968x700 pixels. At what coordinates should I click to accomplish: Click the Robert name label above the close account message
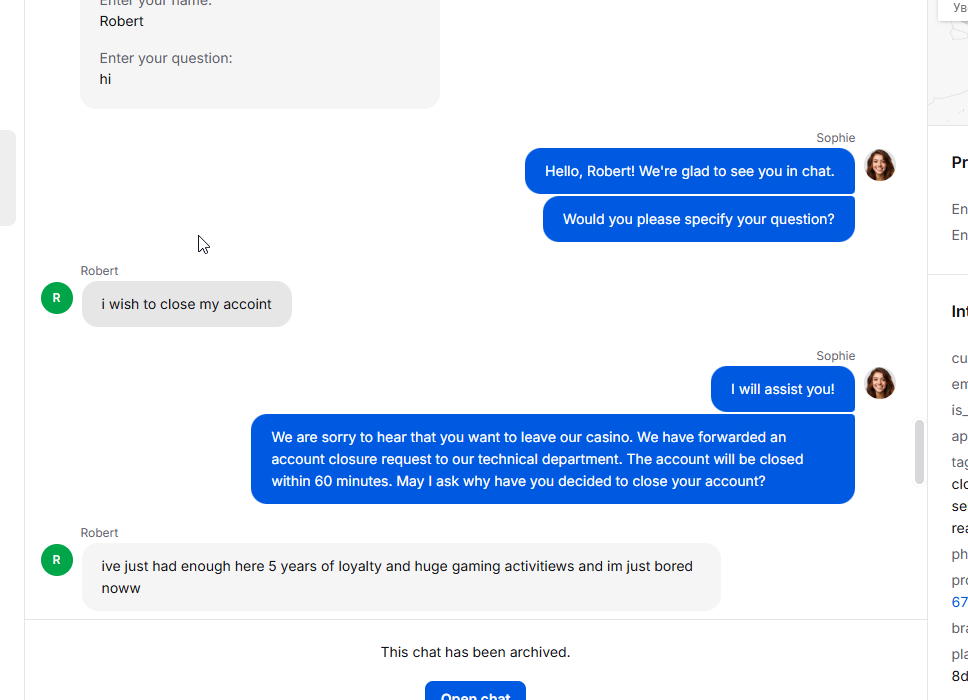click(x=99, y=271)
